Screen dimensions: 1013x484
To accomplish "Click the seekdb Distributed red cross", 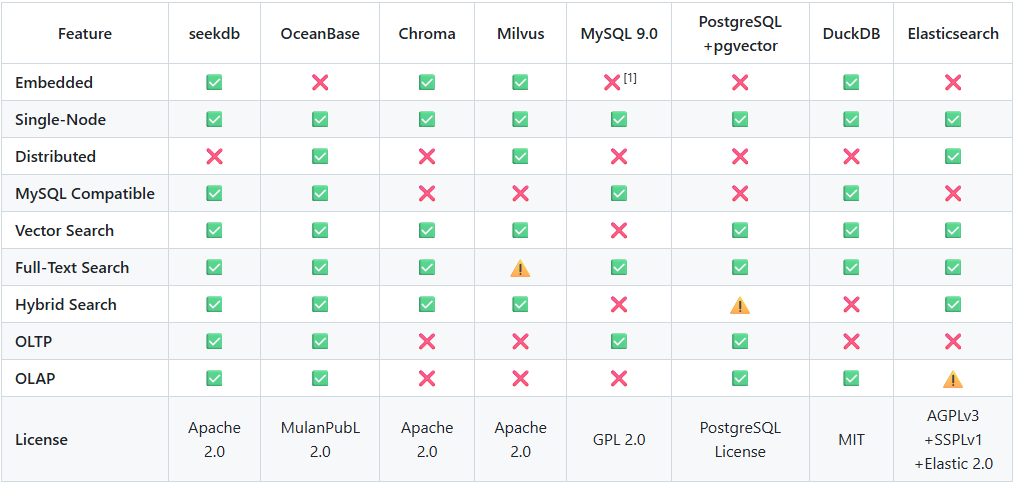I will [214, 157].
